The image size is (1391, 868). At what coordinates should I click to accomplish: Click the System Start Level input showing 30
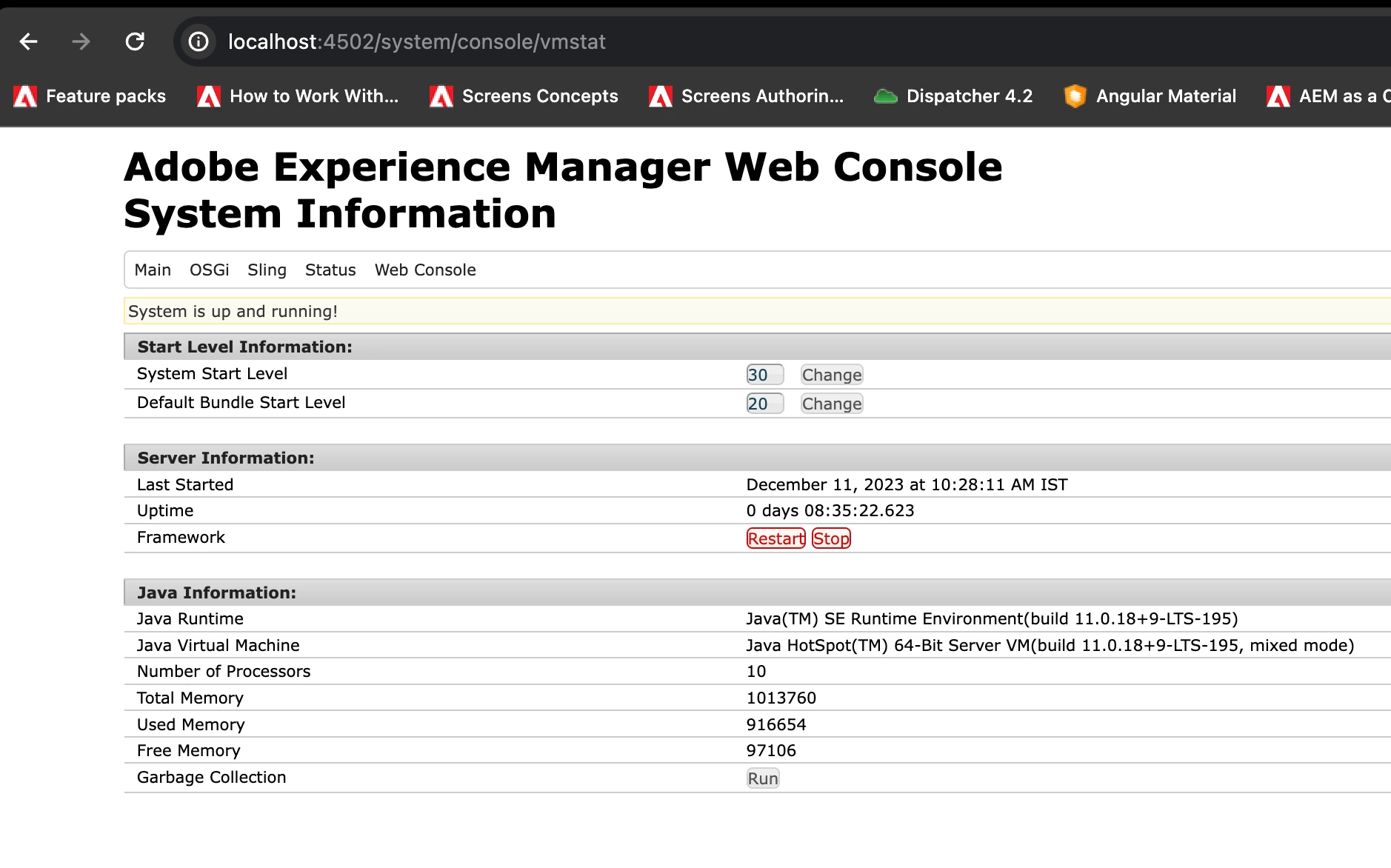point(764,375)
